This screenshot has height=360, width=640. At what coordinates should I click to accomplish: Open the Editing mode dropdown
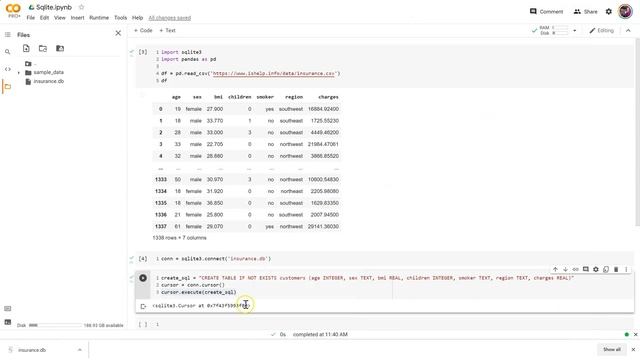[x=601, y=31]
